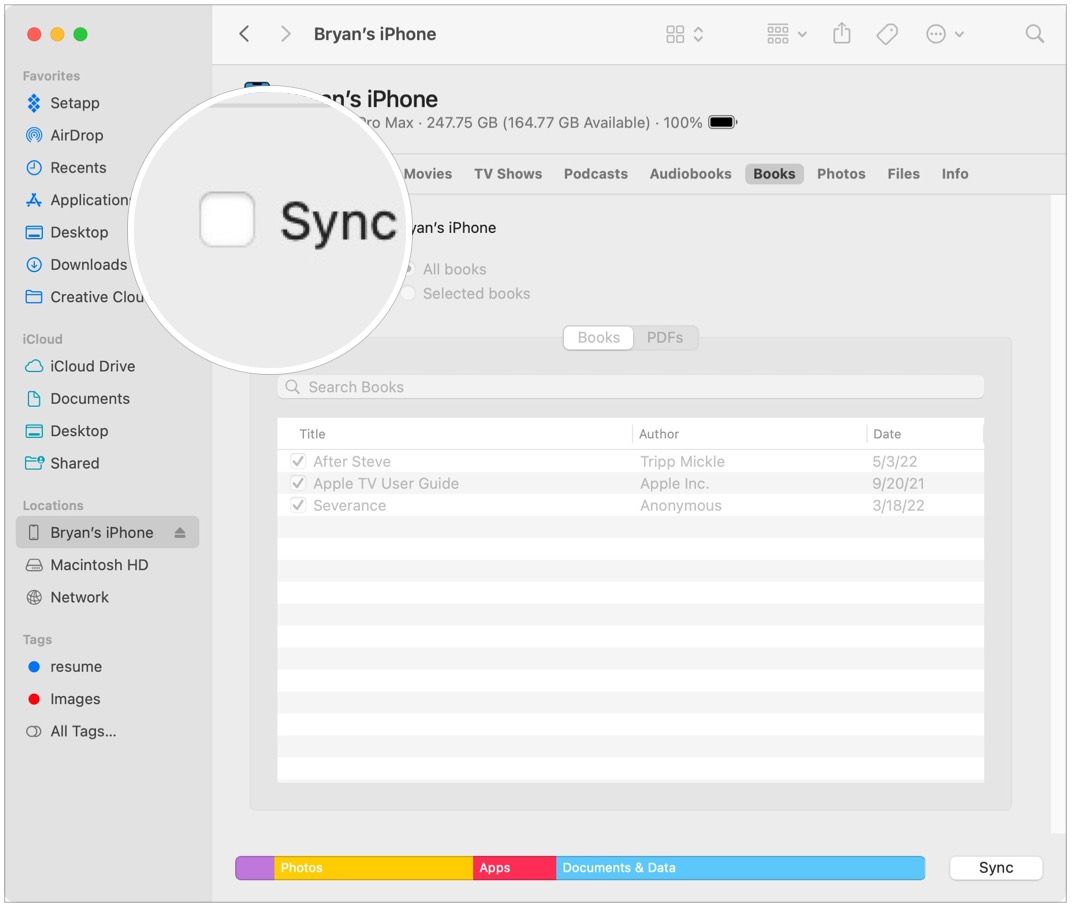The height and width of the screenshot is (908, 1072).
Task: Open the Share icon in the toolbar
Action: (x=841, y=33)
